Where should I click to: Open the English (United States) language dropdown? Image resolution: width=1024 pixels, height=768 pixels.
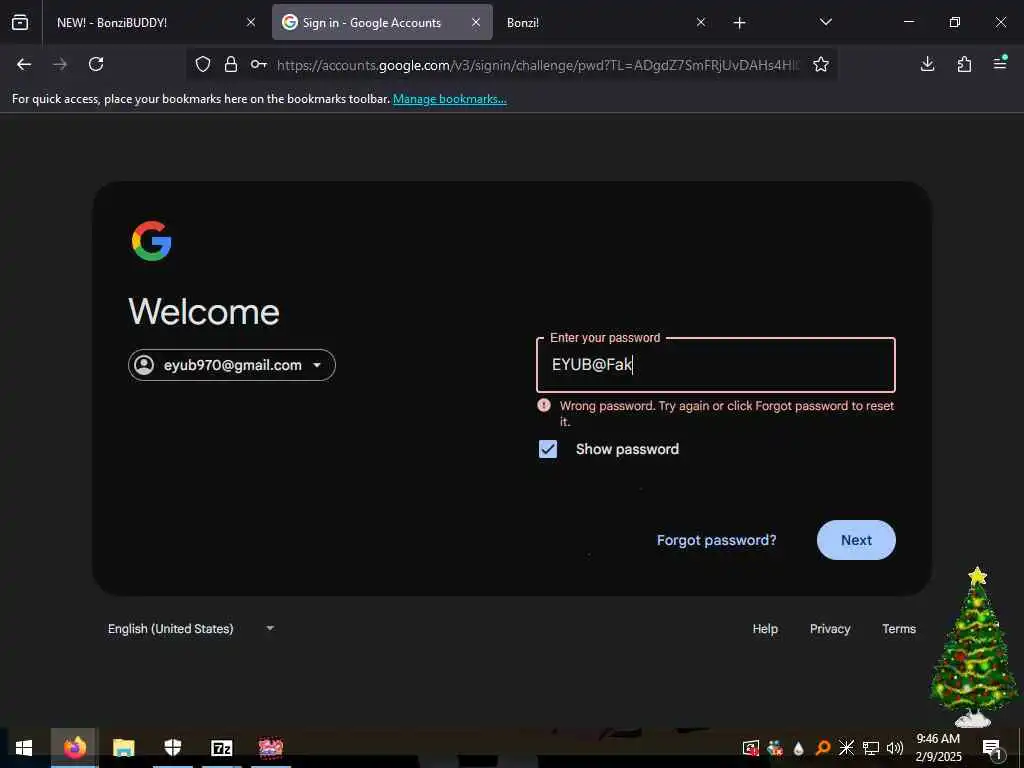(191, 629)
